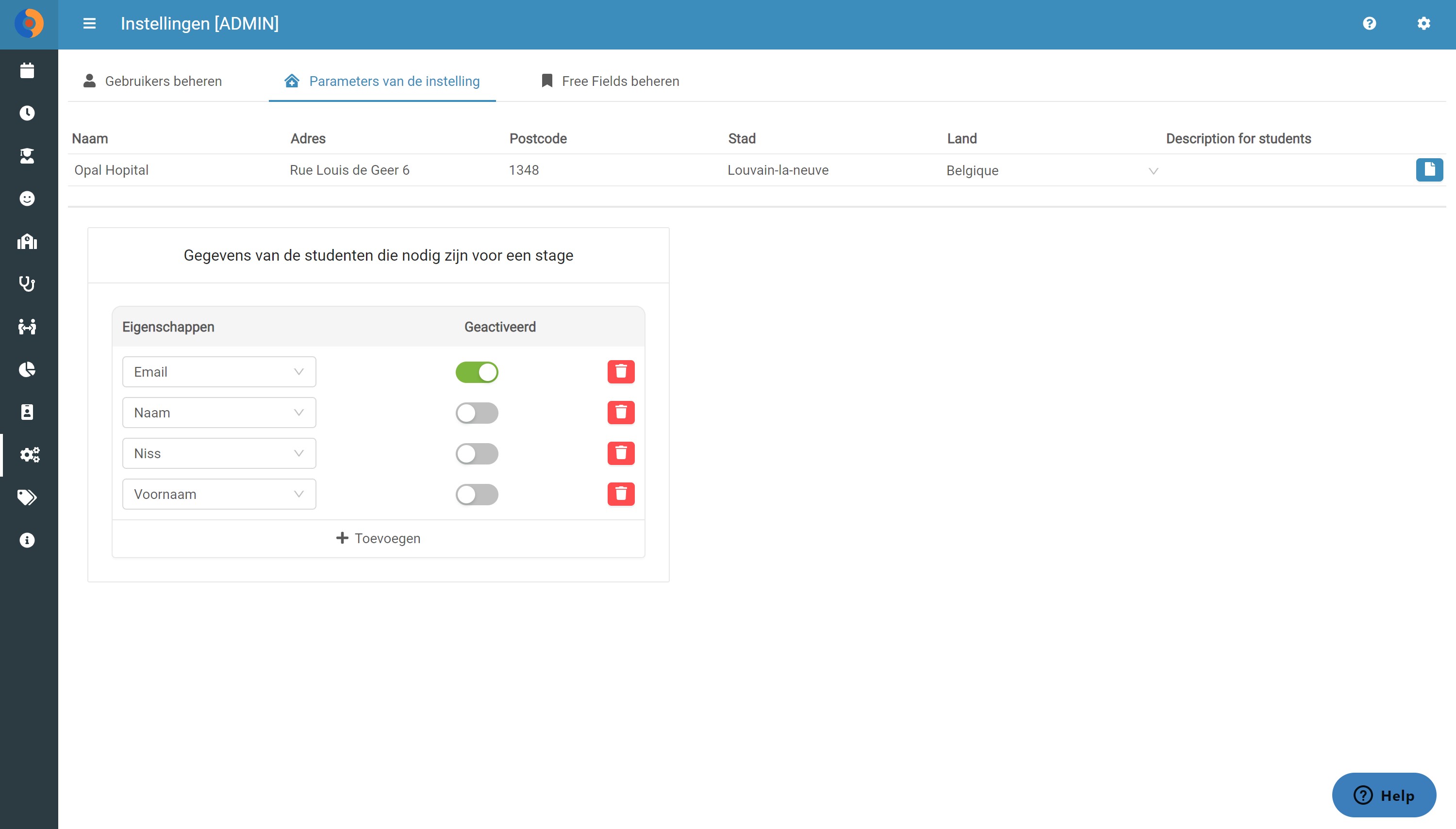Image resolution: width=1456 pixels, height=829 pixels.
Task: Open the school building icon in sidebar
Action: [27, 241]
